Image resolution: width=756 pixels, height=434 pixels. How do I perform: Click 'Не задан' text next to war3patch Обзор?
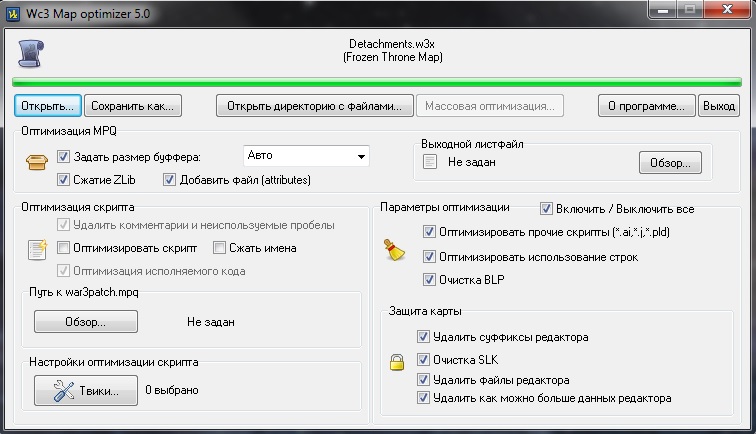[211, 322]
